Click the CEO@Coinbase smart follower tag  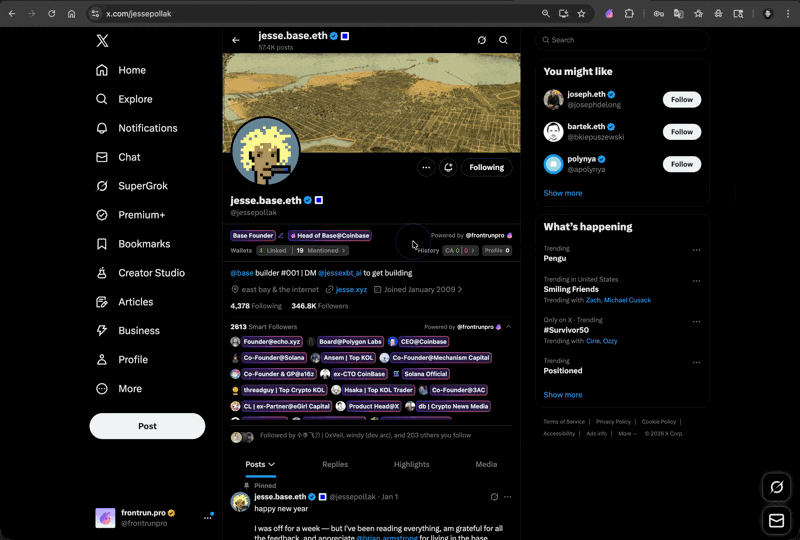coord(423,342)
